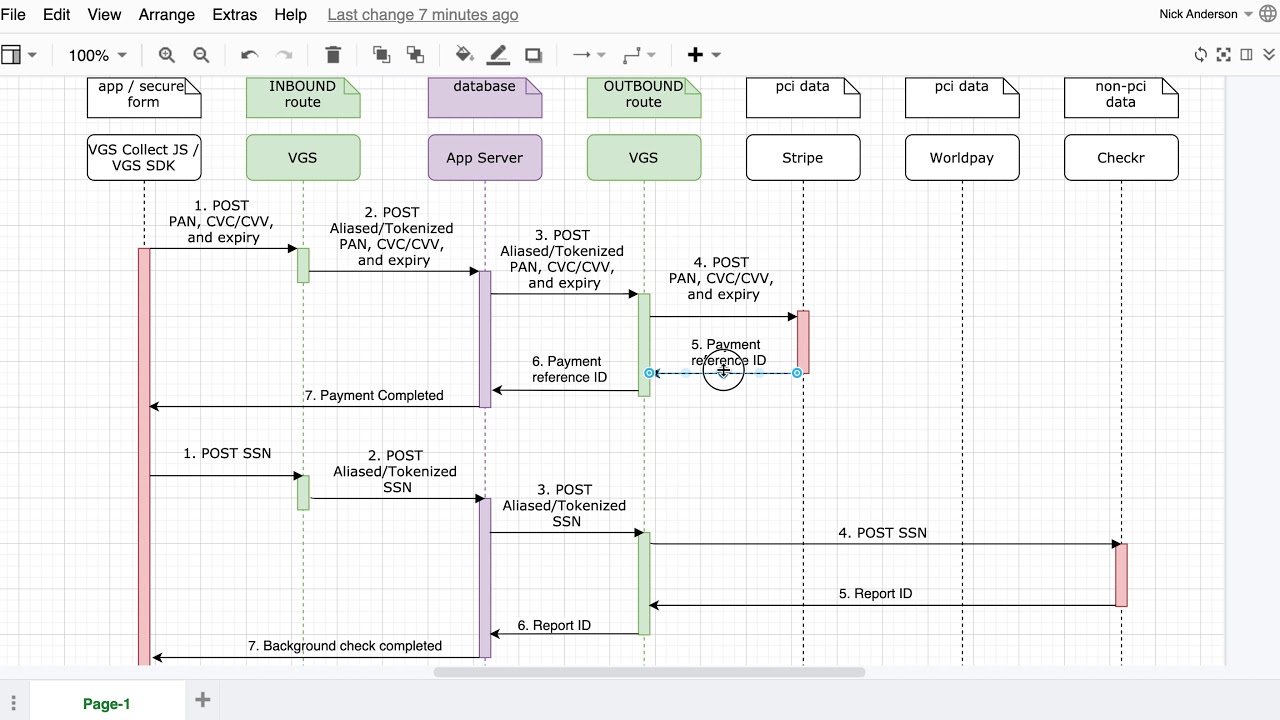Image resolution: width=1280 pixels, height=720 pixels.
Task: Click the To Back icon
Action: 415,55
